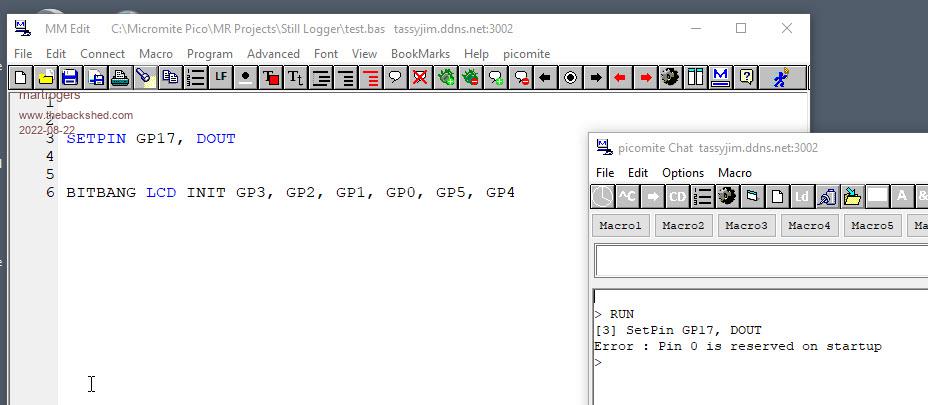Open the Program menu in MM Edit

click(209, 54)
